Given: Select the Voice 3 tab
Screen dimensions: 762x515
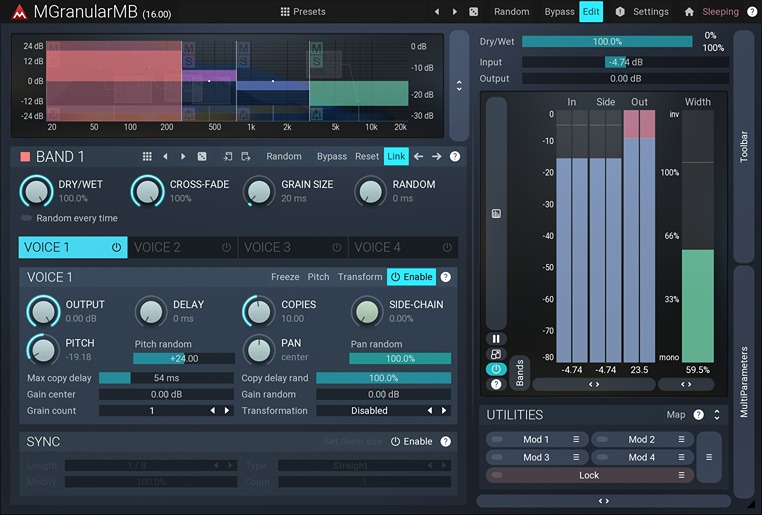Looking at the screenshot, I should tap(268, 247).
